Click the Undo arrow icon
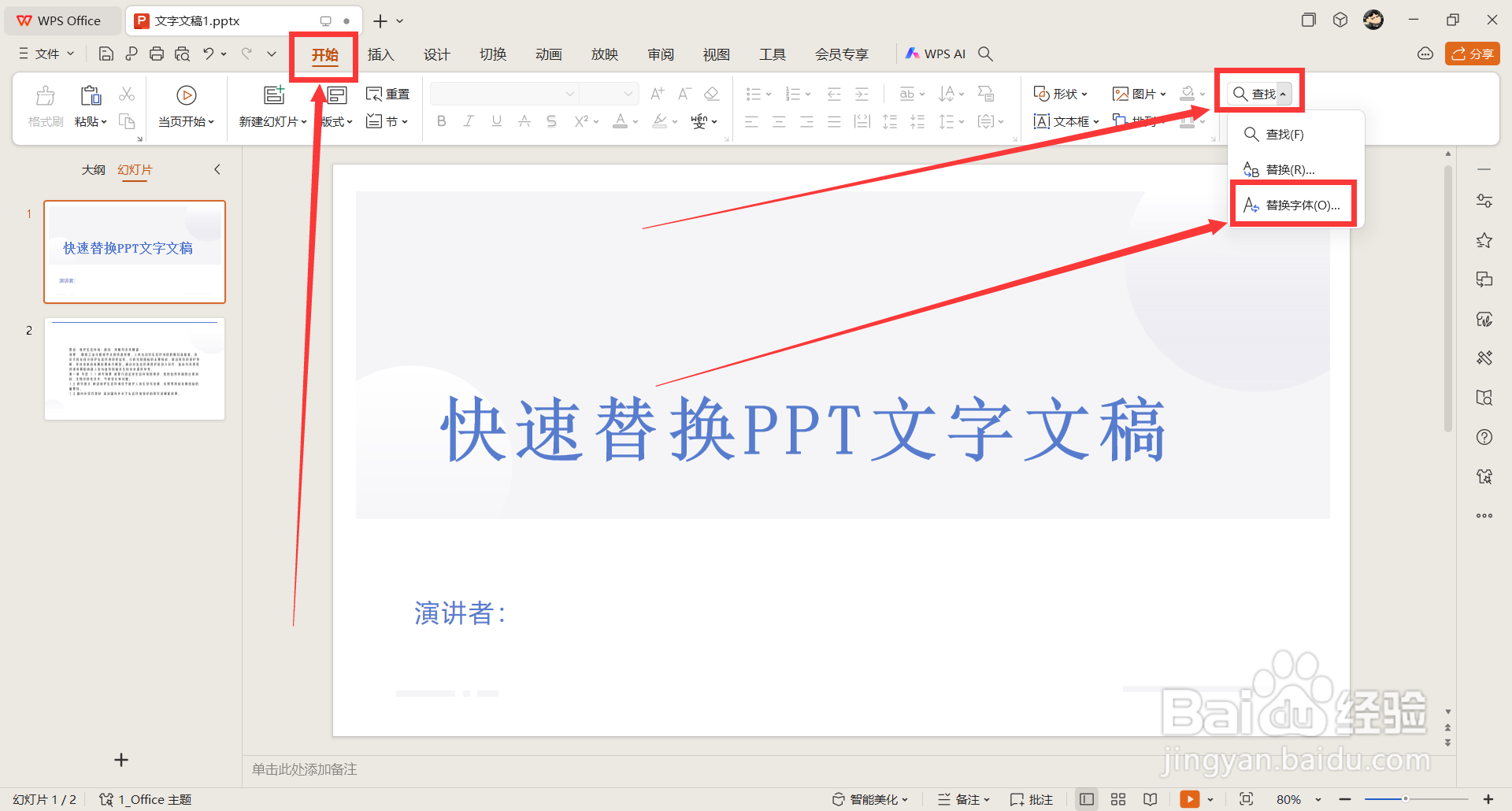1512x811 pixels. pos(208,54)
